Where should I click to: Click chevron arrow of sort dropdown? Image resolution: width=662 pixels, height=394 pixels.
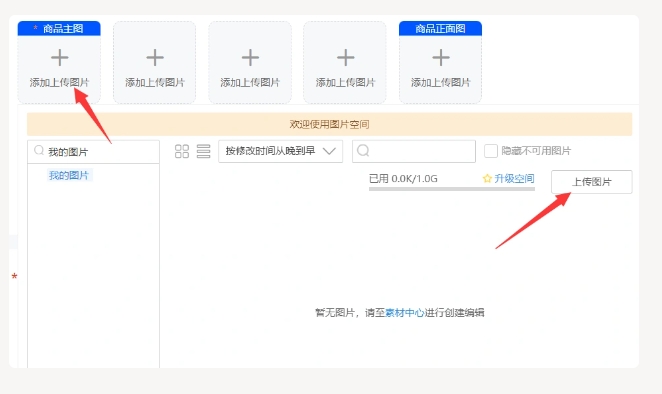329,151
